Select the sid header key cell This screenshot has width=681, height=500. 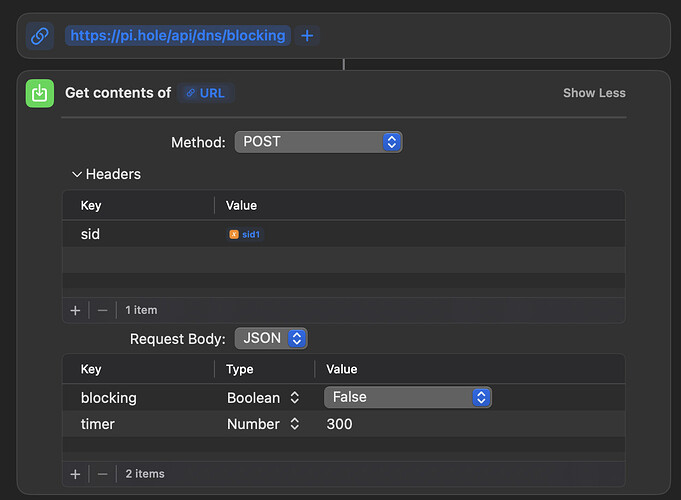[x=91, y=234]
